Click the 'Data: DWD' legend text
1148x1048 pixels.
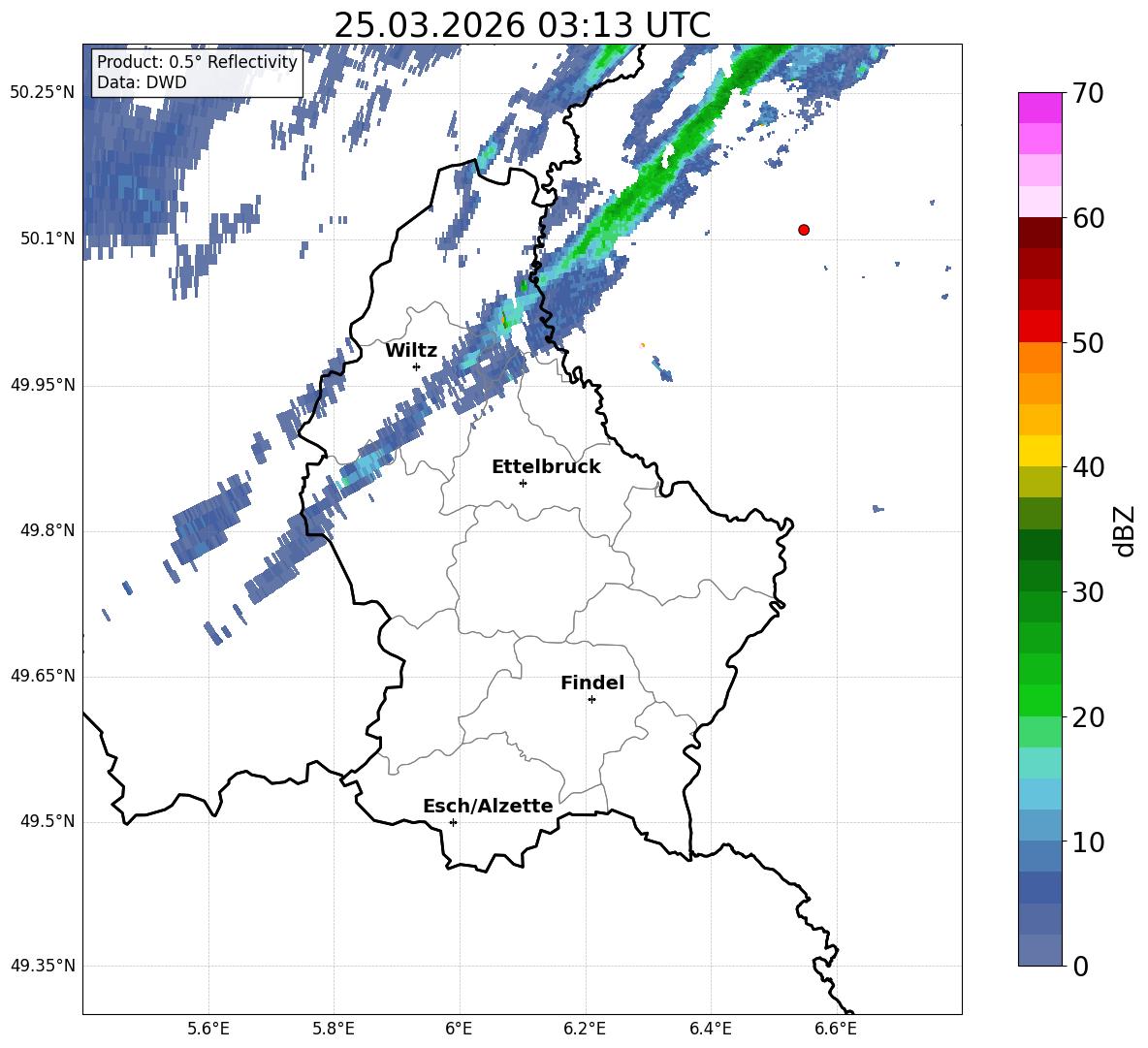142,82
